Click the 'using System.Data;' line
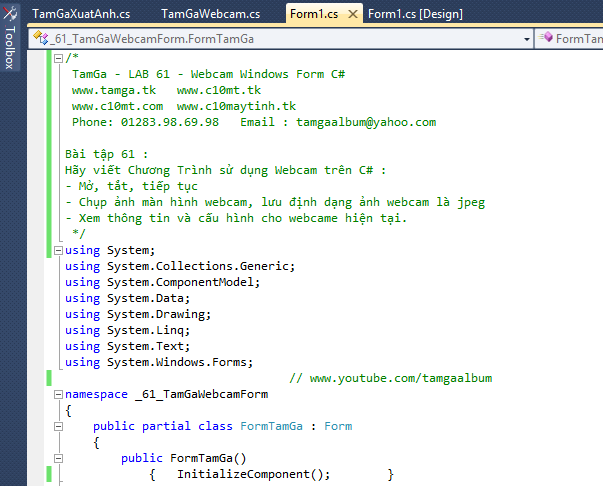Image resolution: width=603 pixels, height=486 pixels. pos(127,298)
